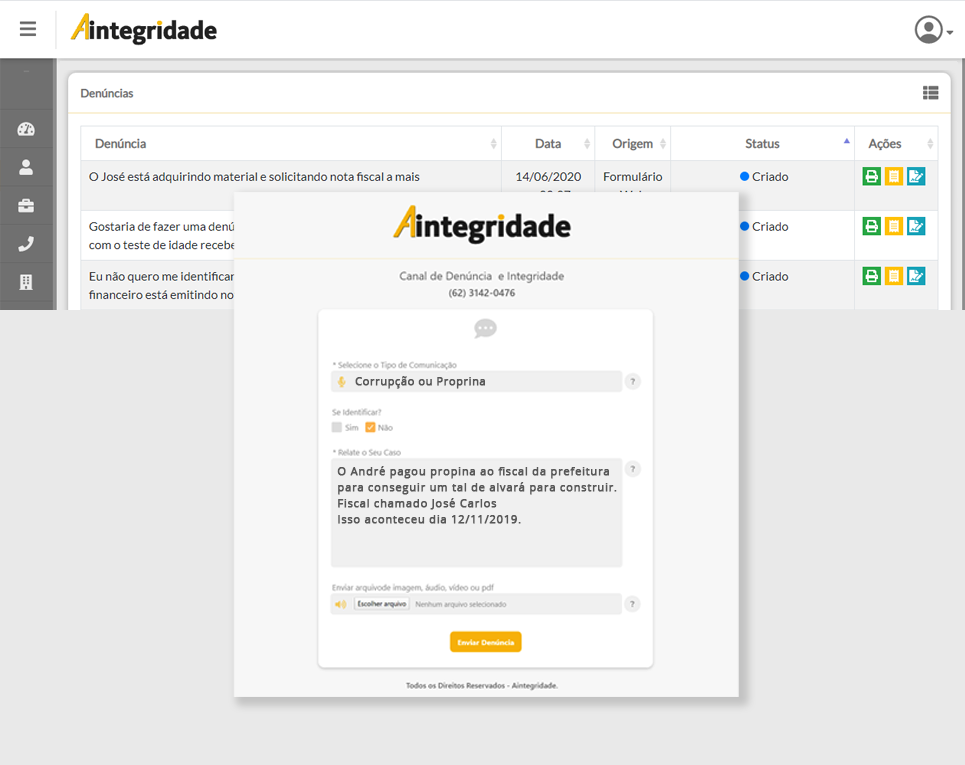Image resolution: width=965 pixels, height=765 pixels.
Task: Click the Aintegridade logo in the top bar
Action: (x=144, y=29)
